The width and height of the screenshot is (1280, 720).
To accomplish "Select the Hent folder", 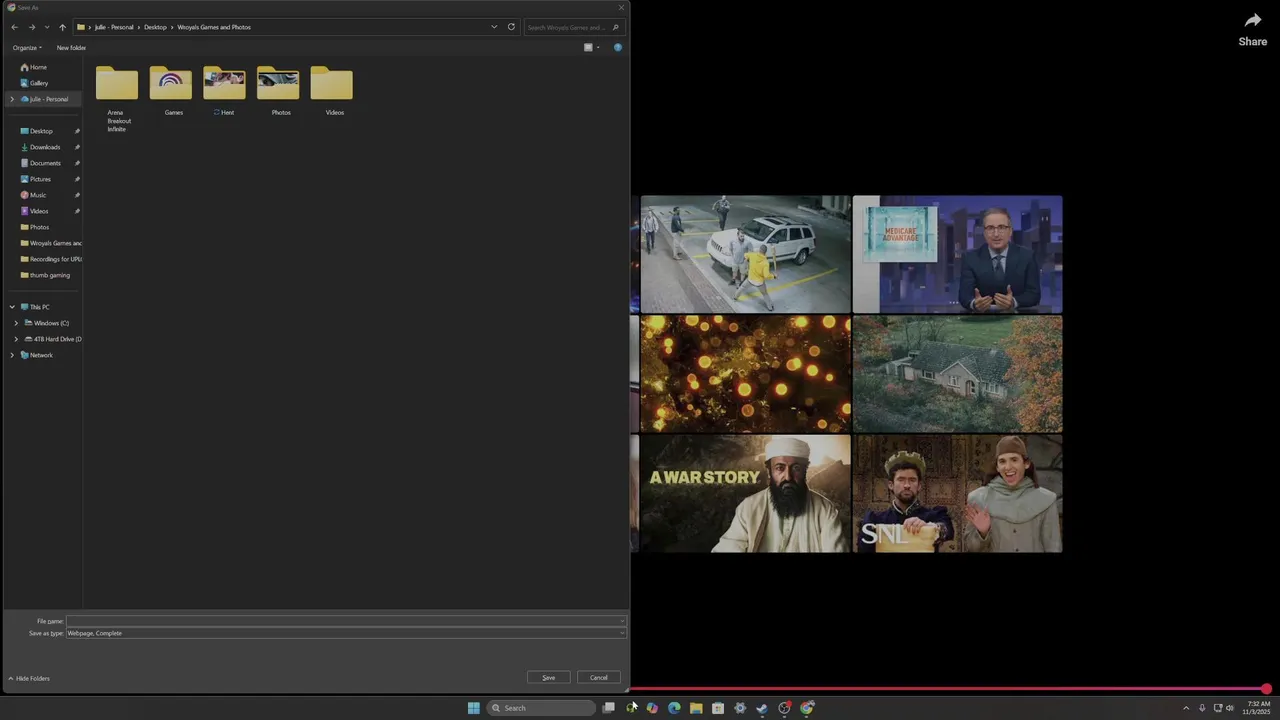I will click(224, 92).
